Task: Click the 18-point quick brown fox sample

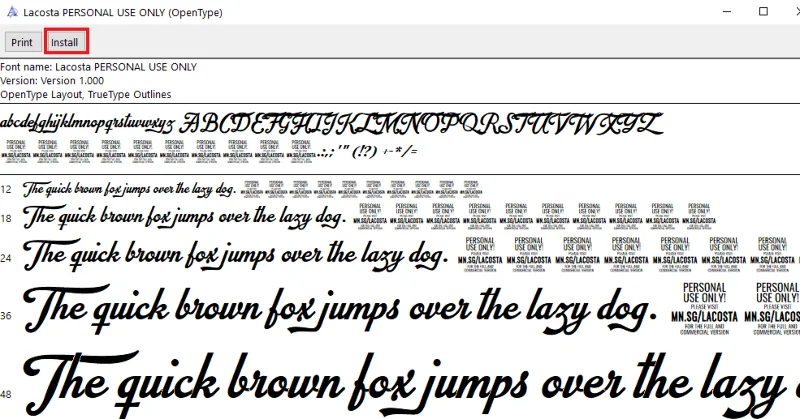Action: point(185,217)
